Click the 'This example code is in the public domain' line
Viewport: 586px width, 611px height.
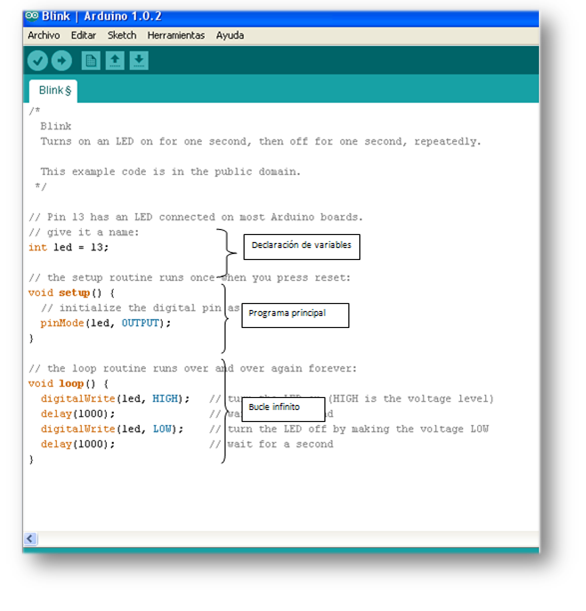click(x=171, y=171)
